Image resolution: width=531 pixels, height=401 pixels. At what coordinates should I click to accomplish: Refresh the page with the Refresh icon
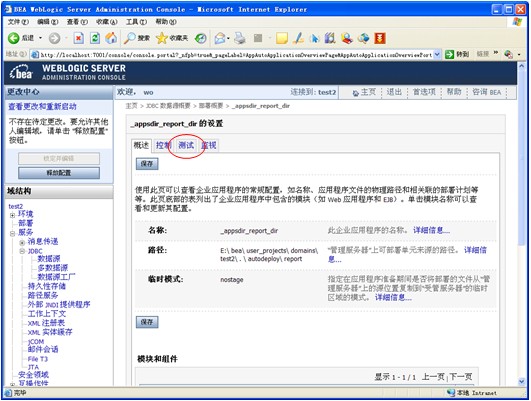pyautogui.click(x=95, y=38)
